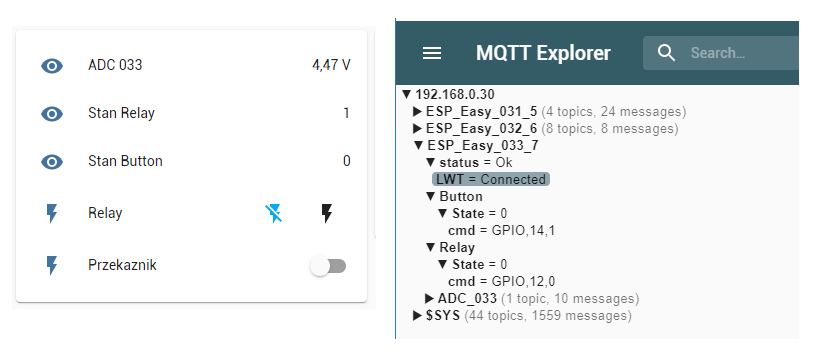Toggle the Przekaznik switch
The width and height of the screenshot is (824, 363).
click(328, 266)
